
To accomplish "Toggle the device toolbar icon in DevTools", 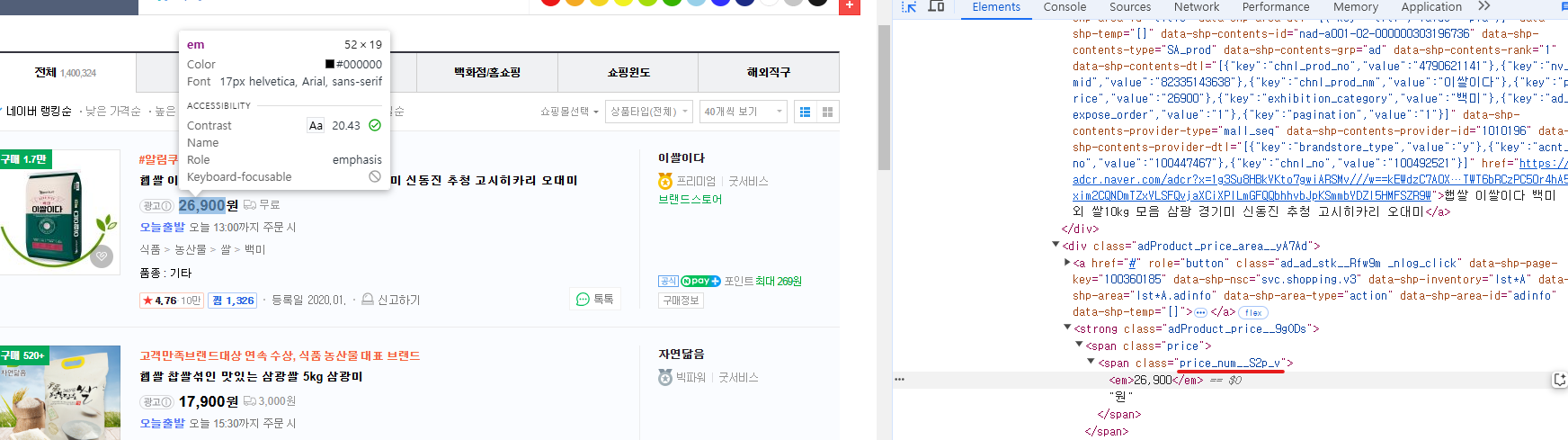I will pos(936,6).
